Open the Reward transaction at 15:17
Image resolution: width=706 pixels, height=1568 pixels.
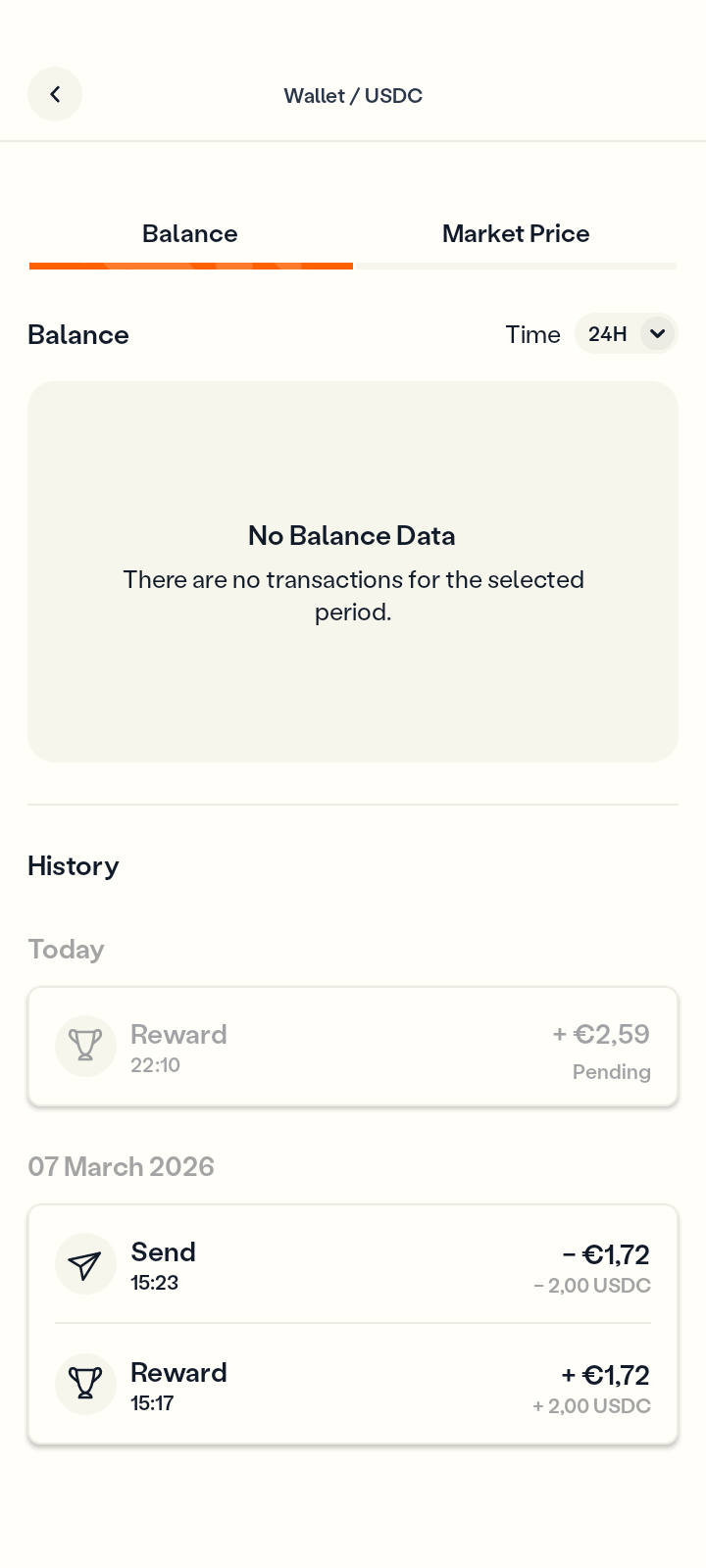coord(353,1384)
